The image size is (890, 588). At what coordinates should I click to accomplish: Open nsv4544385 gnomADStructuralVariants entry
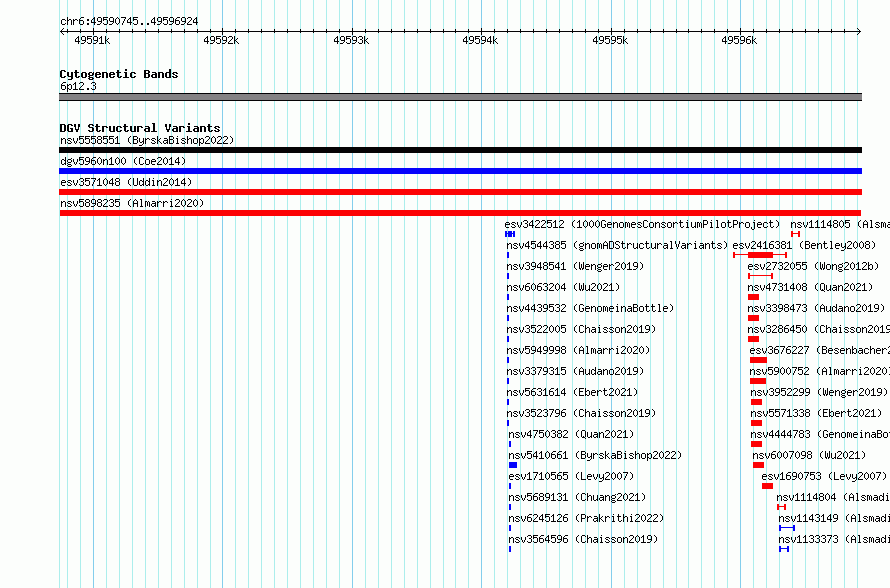[x=617, y=245]
